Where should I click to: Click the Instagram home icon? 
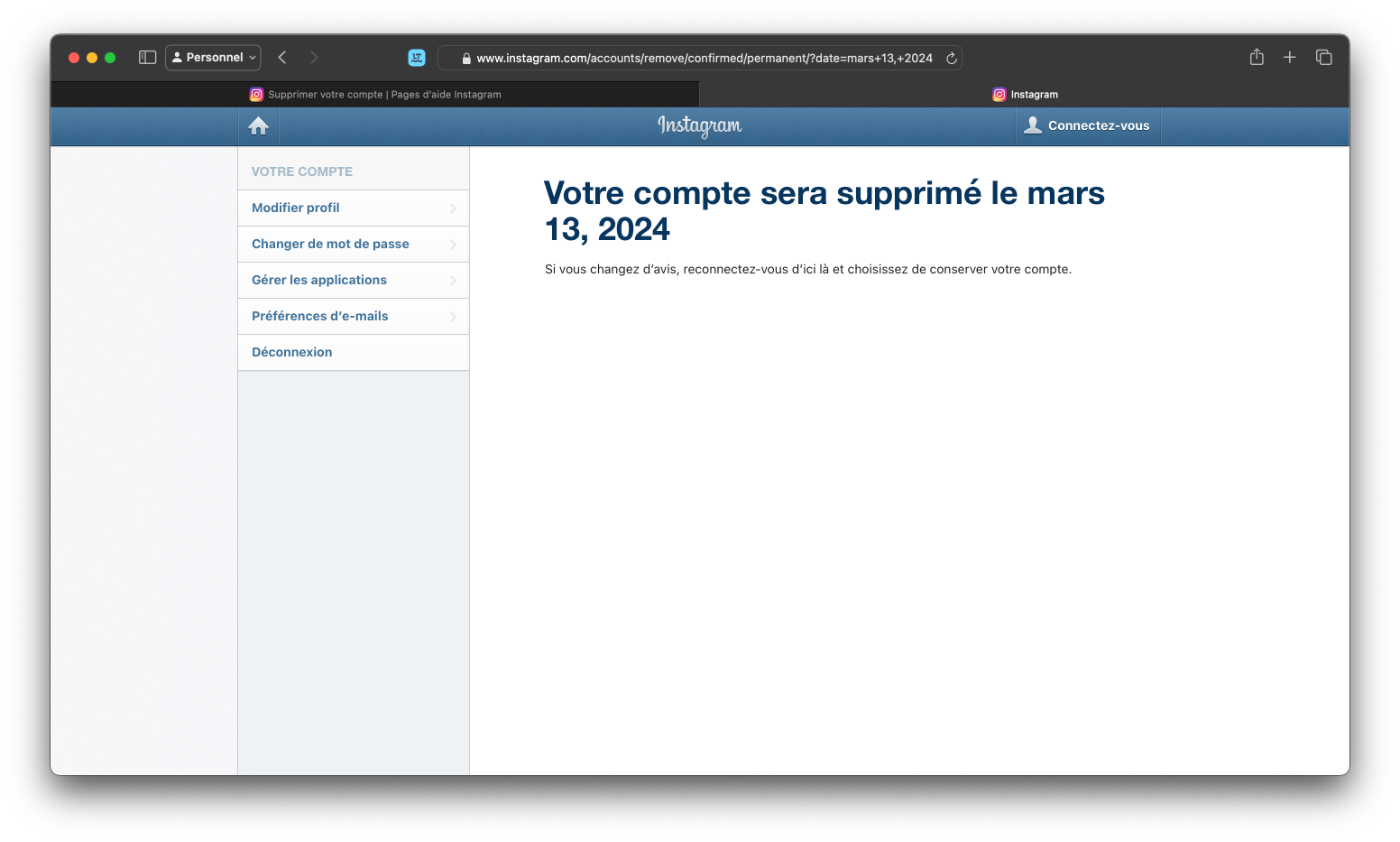point(259,126)
